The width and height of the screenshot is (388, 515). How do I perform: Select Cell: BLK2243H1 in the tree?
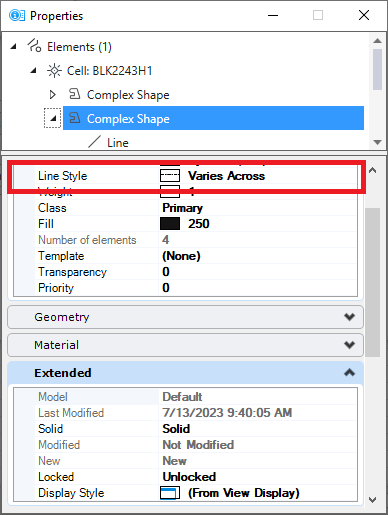click(109, 71)
